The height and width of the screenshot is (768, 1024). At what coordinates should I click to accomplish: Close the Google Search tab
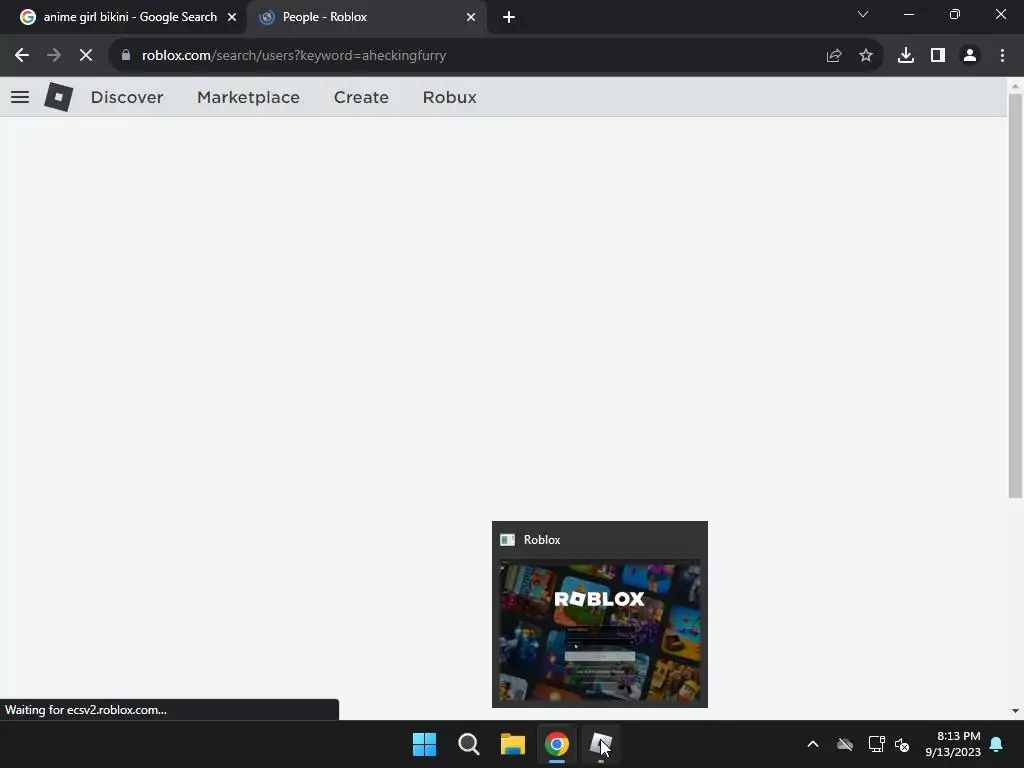[232, 17]
